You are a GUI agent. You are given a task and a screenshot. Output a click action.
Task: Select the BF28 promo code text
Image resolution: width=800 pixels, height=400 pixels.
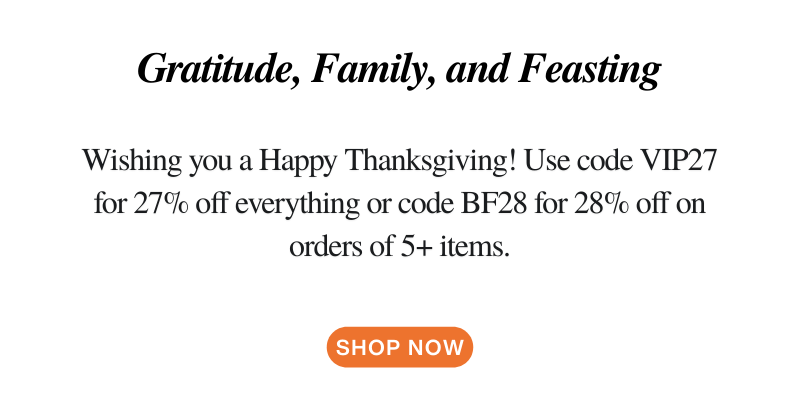(493, 204)
